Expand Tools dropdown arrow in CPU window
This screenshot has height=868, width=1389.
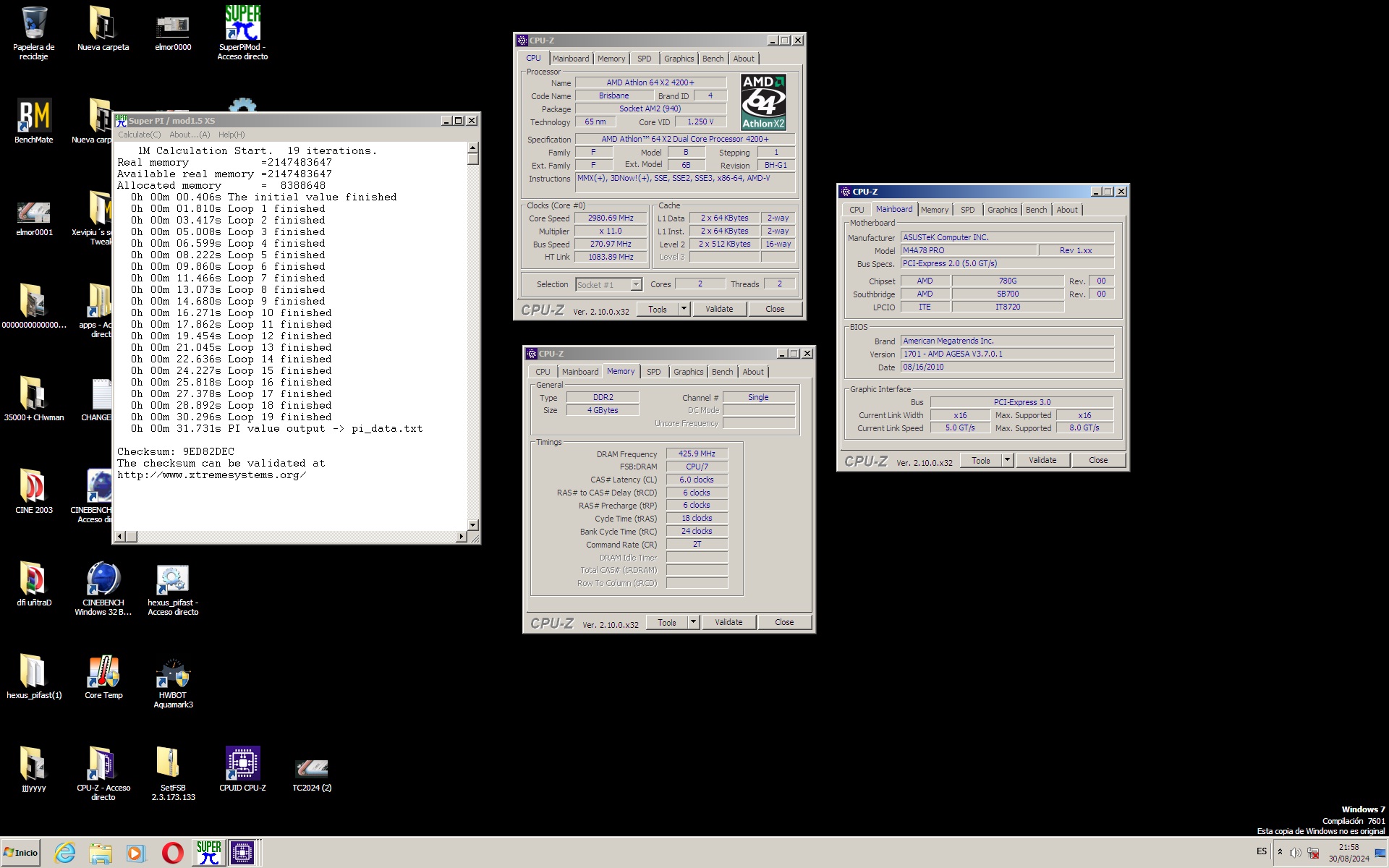(x=684, y=309)
